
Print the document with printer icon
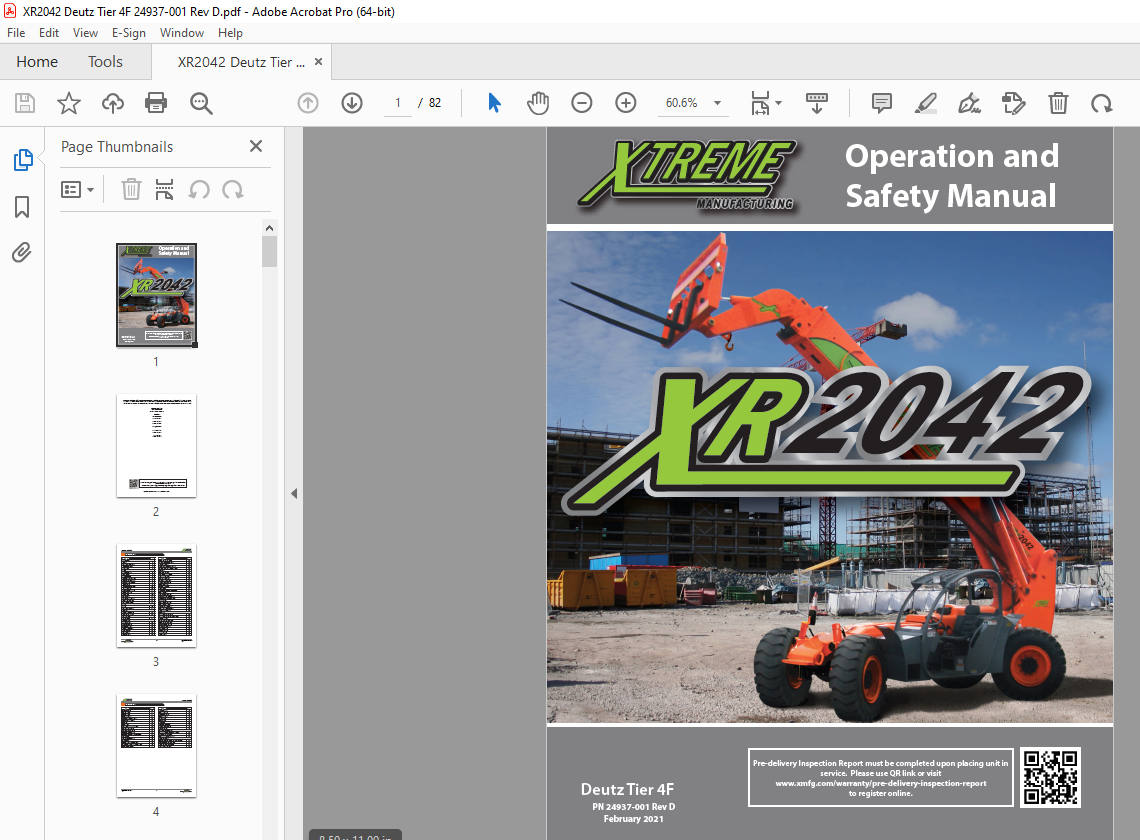point(156,103)
